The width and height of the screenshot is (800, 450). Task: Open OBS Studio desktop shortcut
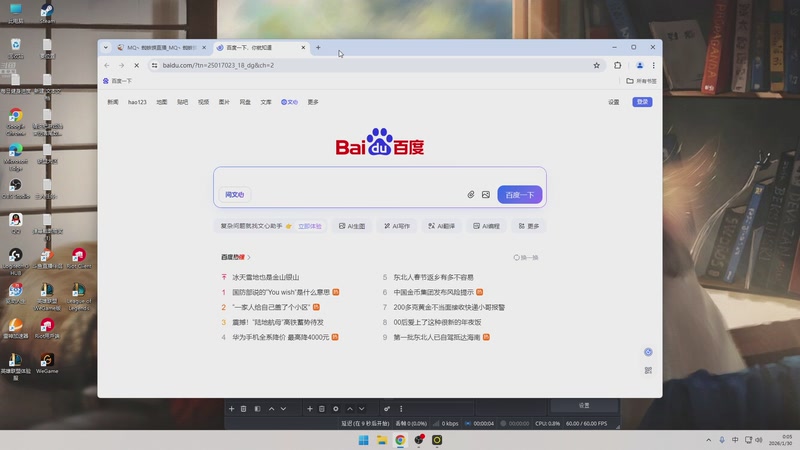(x=16, y=188)
